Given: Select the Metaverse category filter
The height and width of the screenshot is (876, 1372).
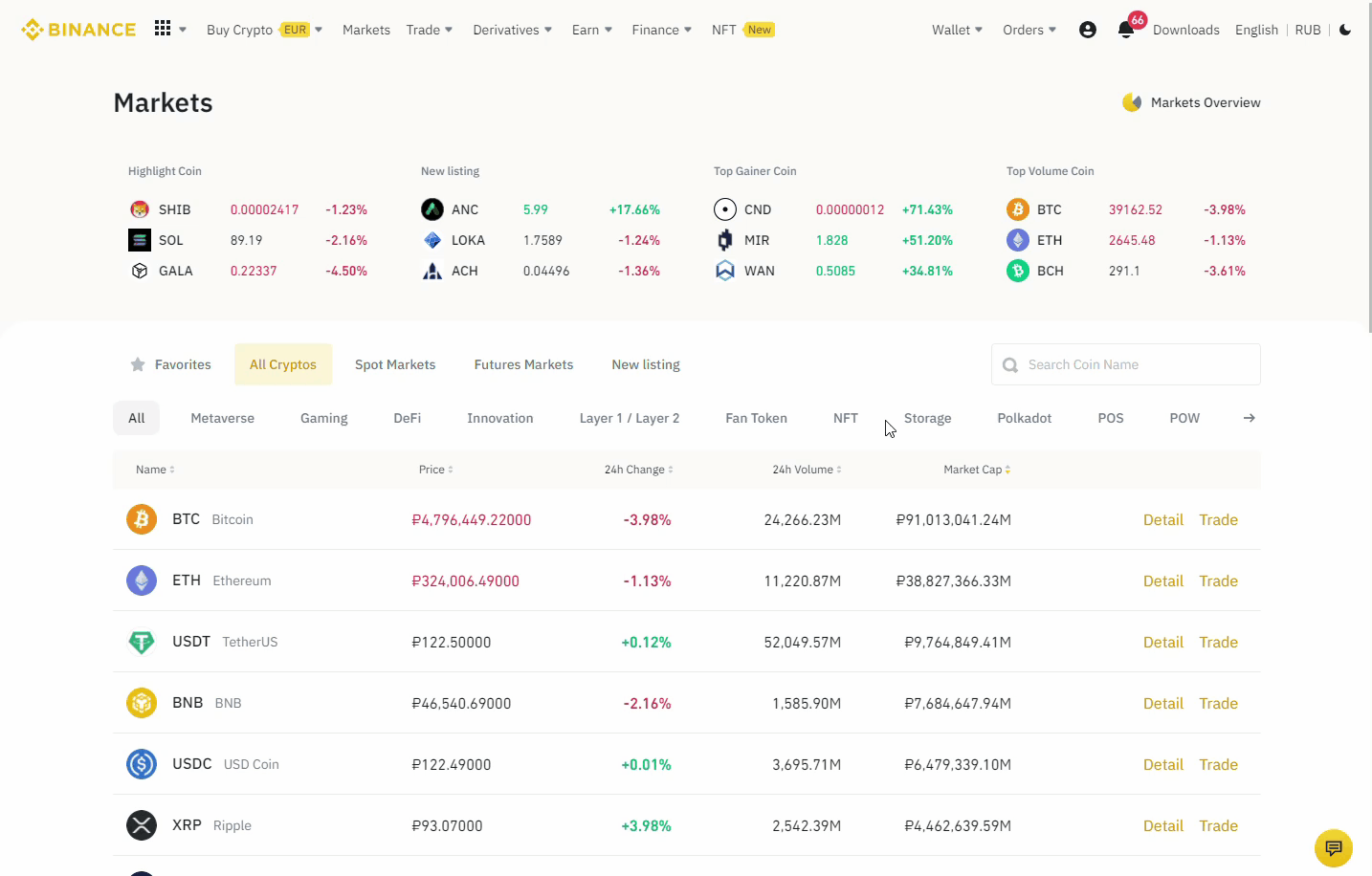Looking at the screenshot, I should coord(222,418).
